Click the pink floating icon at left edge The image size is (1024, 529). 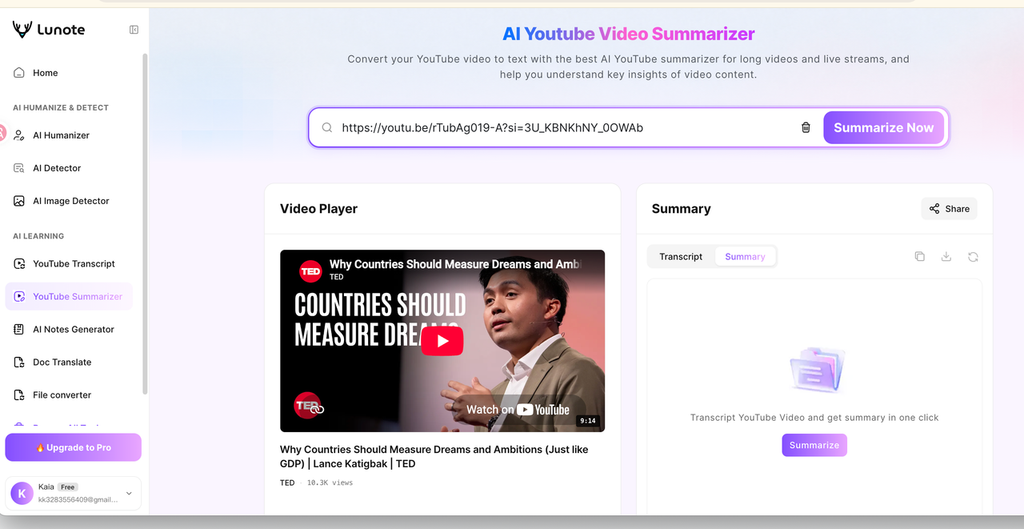coord(2,133)
